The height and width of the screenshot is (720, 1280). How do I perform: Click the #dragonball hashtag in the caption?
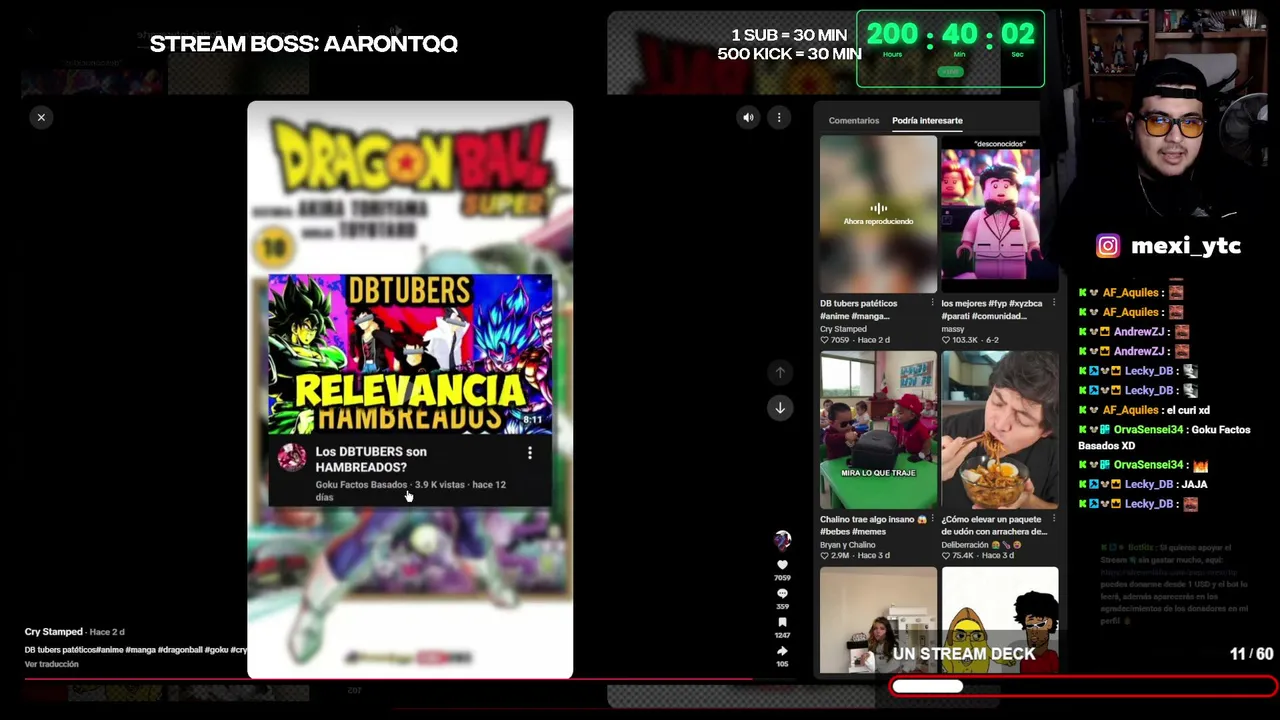(x=180, y=650)
